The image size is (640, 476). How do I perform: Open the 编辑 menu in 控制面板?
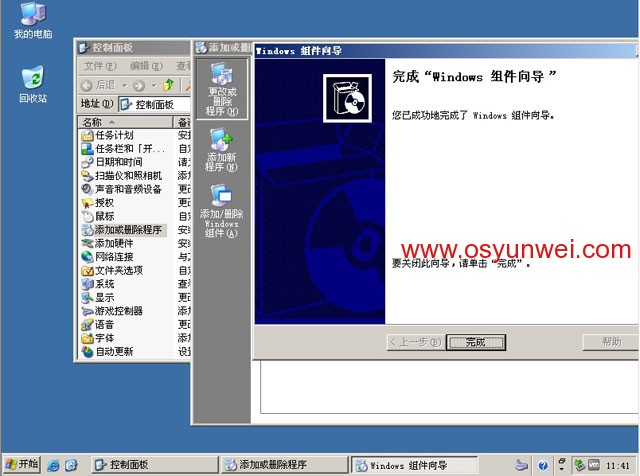[146, 66]
